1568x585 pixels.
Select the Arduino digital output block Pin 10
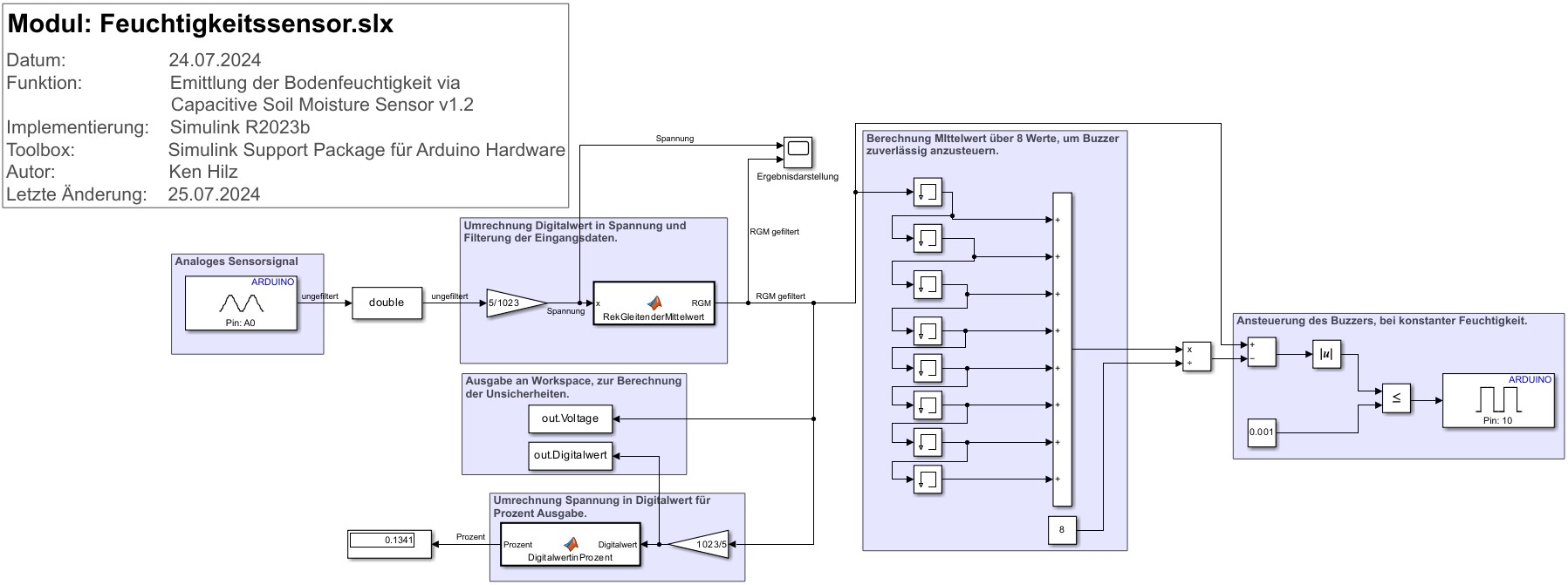[x=1498, y=400]
